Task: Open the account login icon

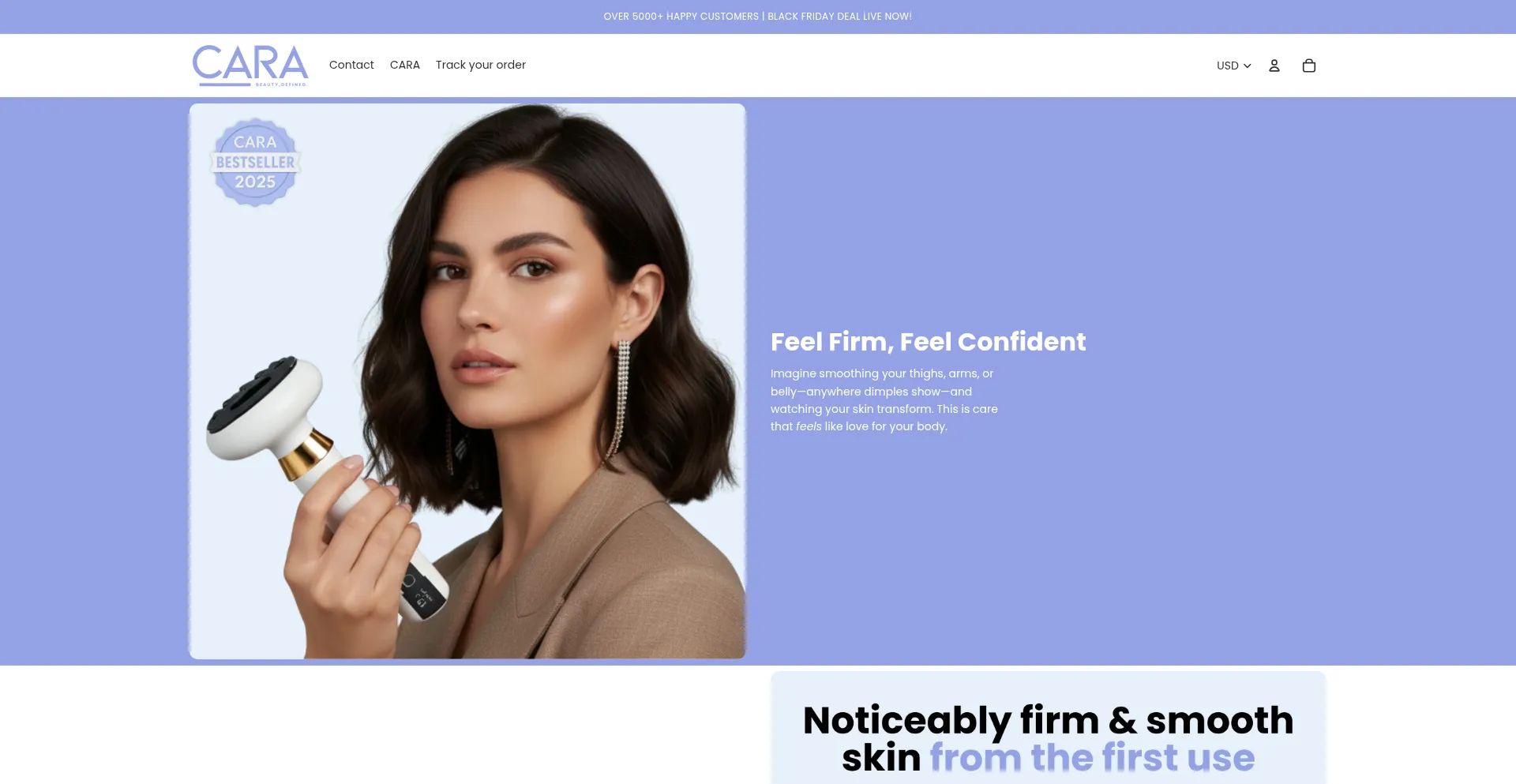Action: [x=1274, y=66]
